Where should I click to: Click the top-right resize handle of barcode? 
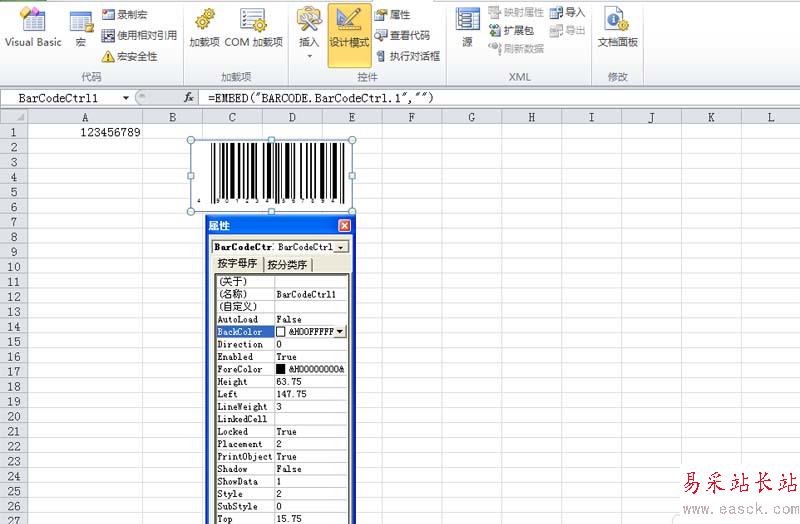coord(352,140)
